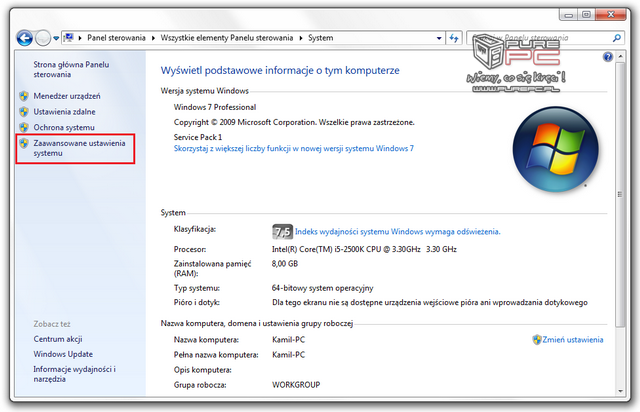Viewport: 640px width, 412px height.
Task: Click 'Zmień ustawienia' link
Action: coord(573,340)
